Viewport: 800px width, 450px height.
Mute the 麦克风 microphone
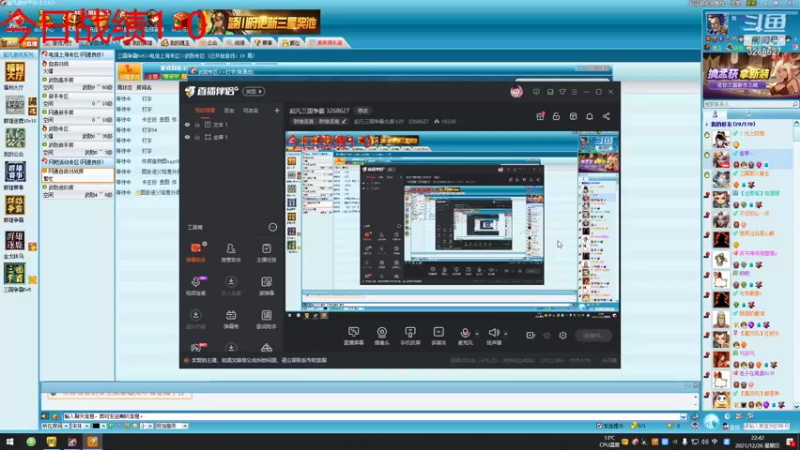(465, 336)
